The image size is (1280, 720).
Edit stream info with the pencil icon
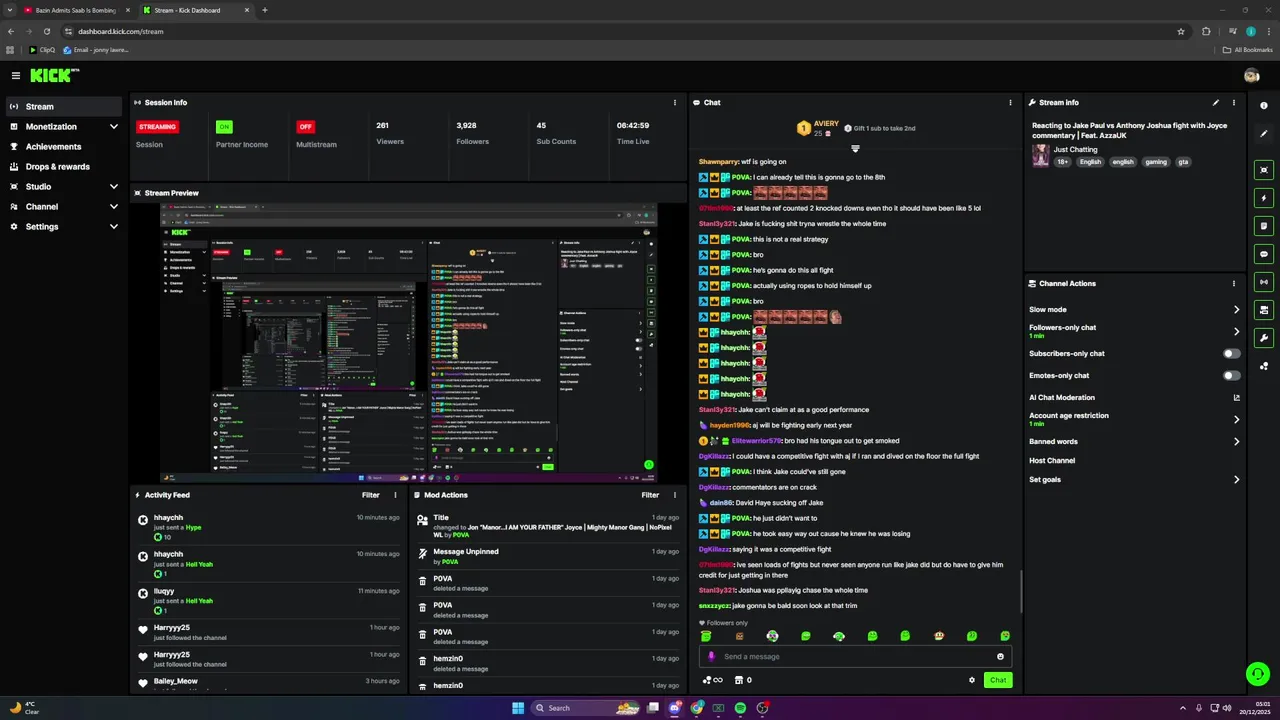tap(1216, 102)
